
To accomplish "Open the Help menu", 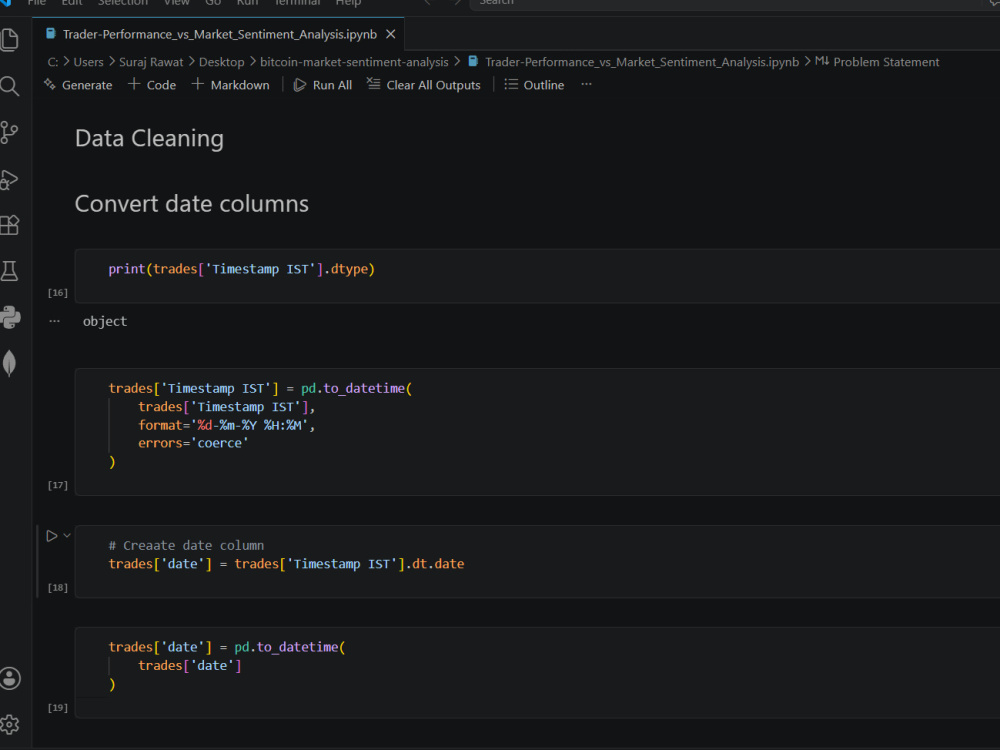I will pyautogui.click(x=348, y=3).
